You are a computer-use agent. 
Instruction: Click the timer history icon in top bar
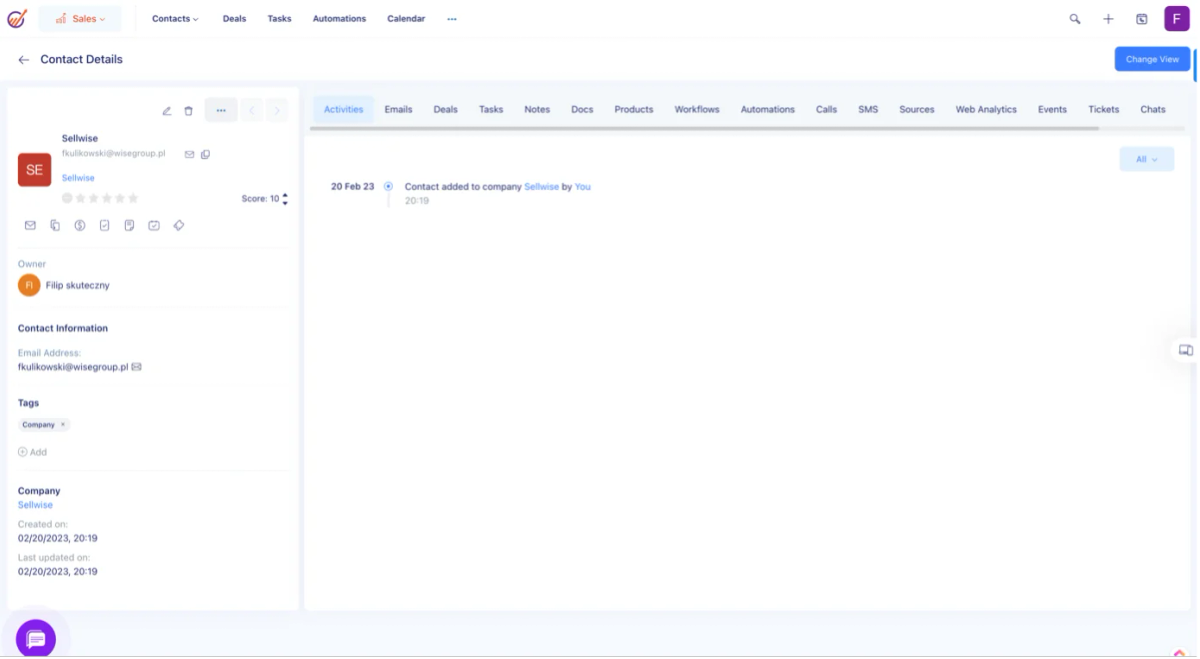point(1142,19)
